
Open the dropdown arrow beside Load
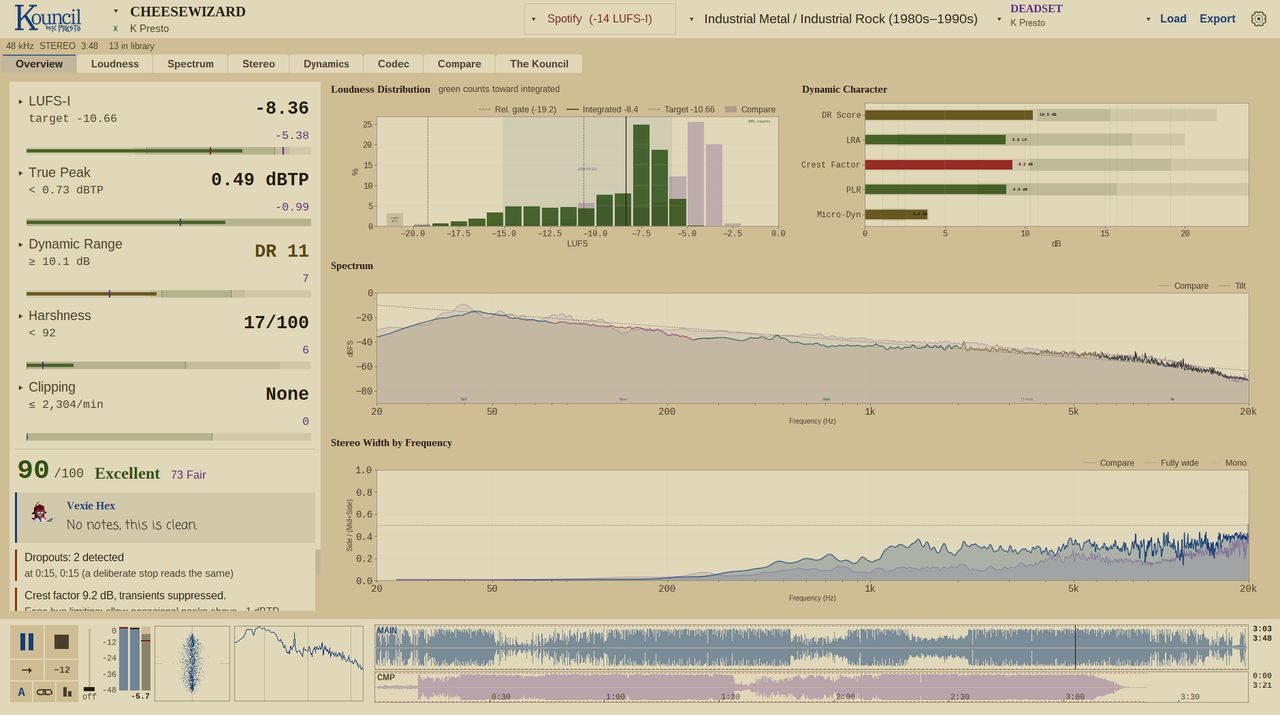tap(1147, 18)
